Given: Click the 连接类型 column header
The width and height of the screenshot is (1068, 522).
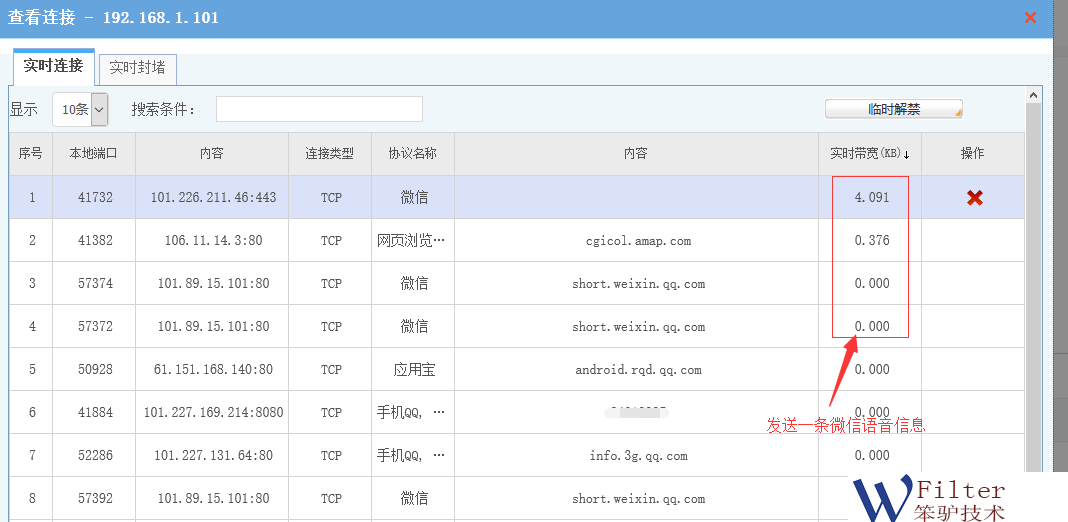Looking at the screenshot, I should click(329, 154).
